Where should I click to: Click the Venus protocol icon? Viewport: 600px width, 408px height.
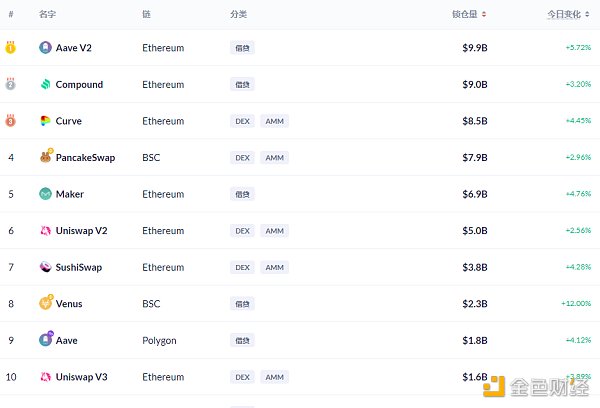pyautogui.click(x=45, y=303)
